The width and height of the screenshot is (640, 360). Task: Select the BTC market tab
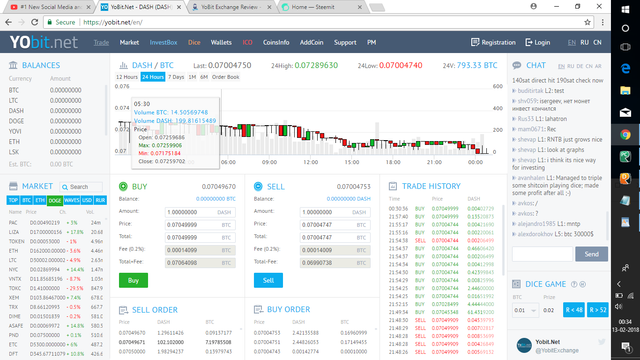coord(27,200)
